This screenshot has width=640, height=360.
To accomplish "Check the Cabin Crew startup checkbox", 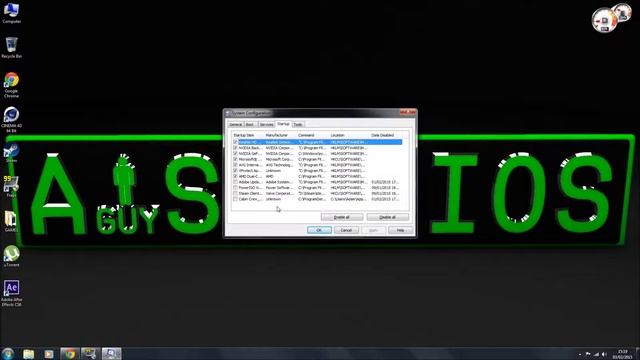I will click(x=235, y=199).
